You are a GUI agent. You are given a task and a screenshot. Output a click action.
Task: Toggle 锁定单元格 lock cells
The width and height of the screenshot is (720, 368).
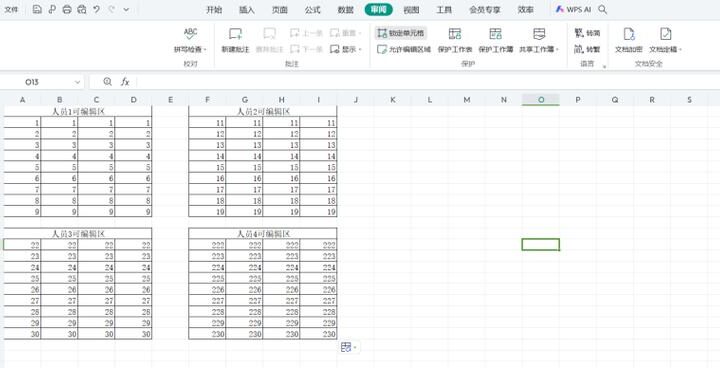pyautogui.click(x=401, y=33)
